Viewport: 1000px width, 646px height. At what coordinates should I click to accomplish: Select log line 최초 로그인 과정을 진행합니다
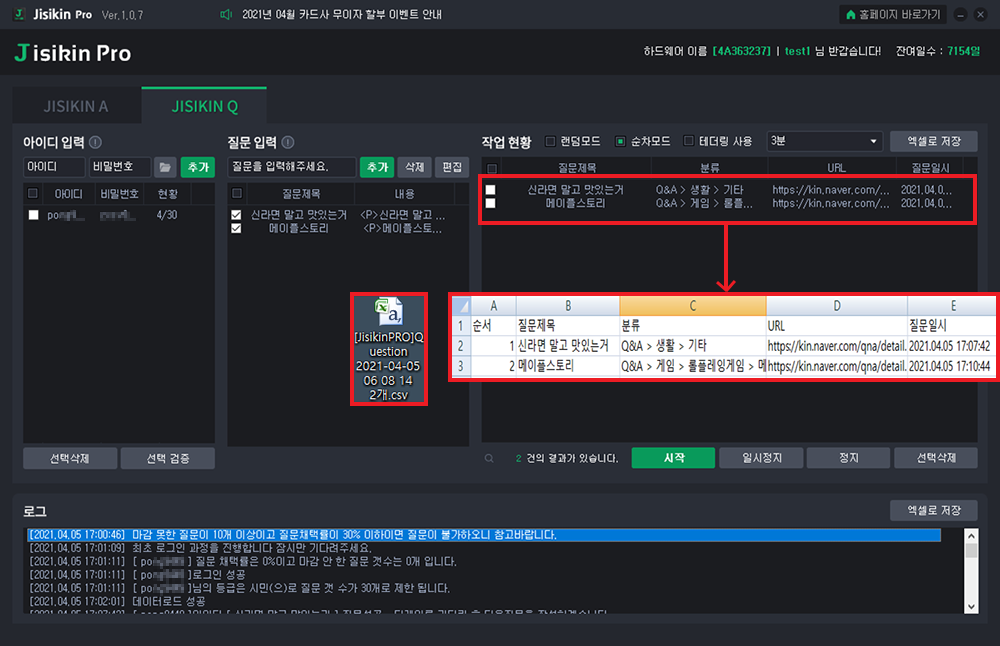click(200, 548)
